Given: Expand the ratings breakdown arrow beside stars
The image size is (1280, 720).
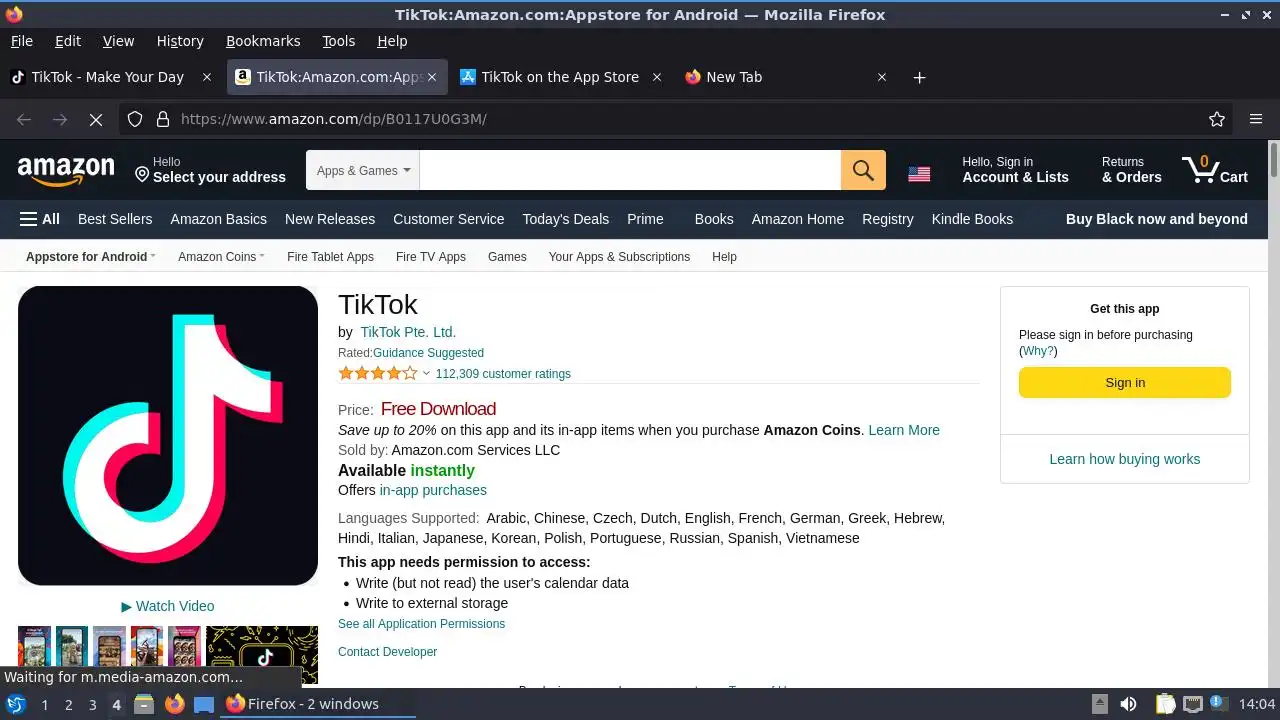Looking at the screenshot, I should click(426, 374).
